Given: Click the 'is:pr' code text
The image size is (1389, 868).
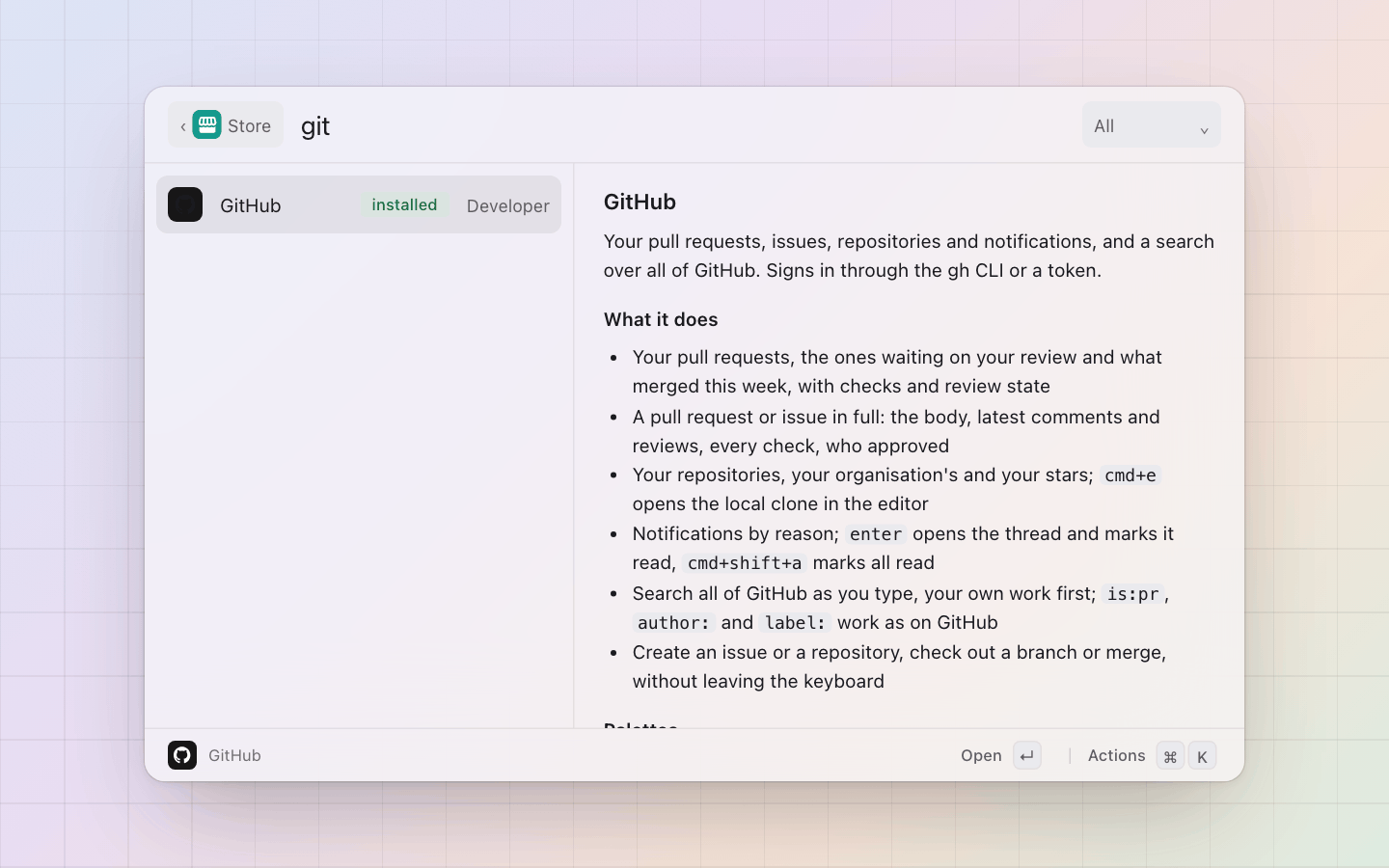Looking at the screenshot, I should coord(1132,594).
